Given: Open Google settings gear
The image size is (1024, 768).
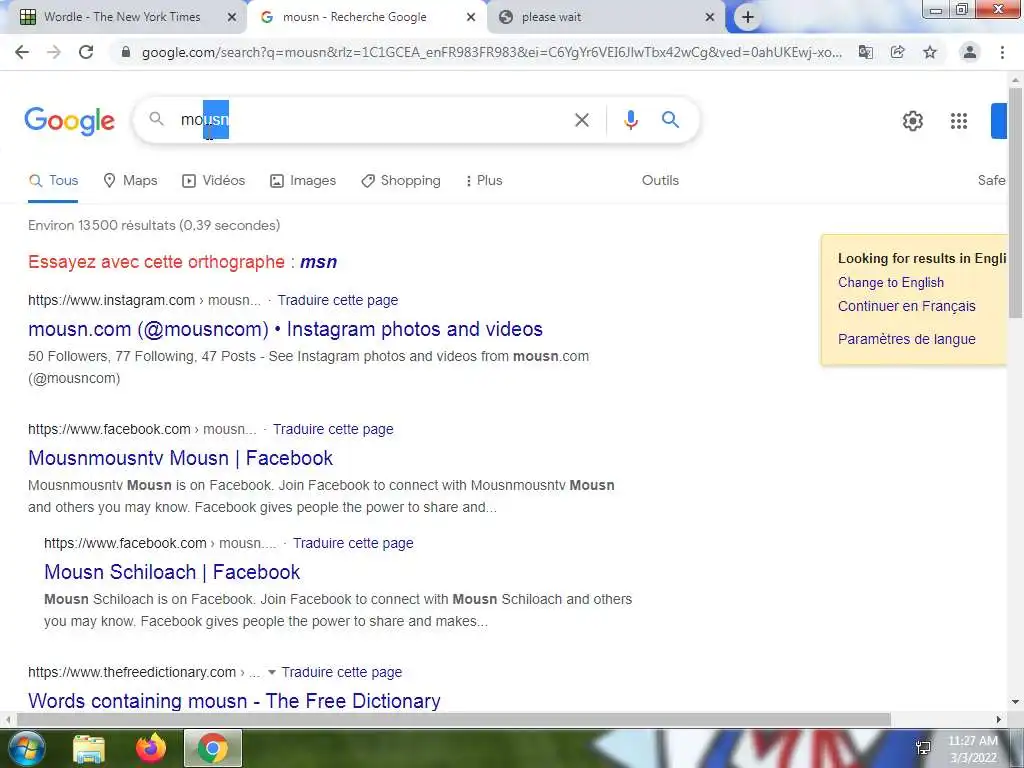Looking at the screenshot, I should (912, 121).
